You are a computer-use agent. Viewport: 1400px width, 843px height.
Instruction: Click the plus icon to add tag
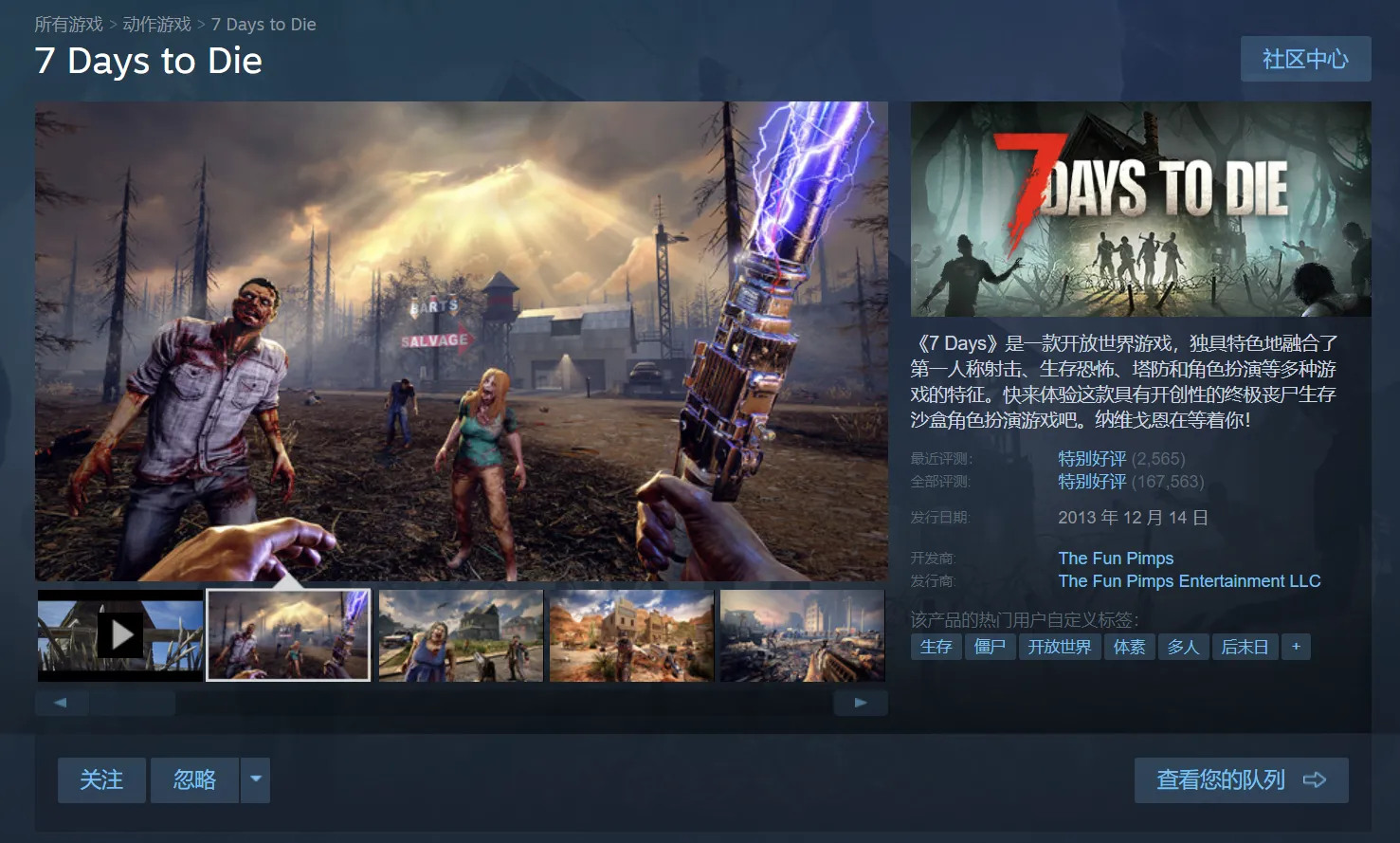pos(1296,647)
